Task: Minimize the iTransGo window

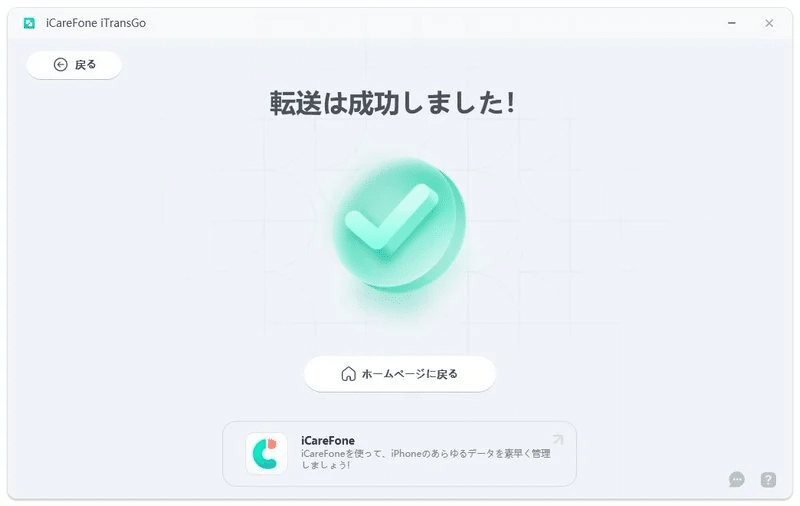Action: 732,23
